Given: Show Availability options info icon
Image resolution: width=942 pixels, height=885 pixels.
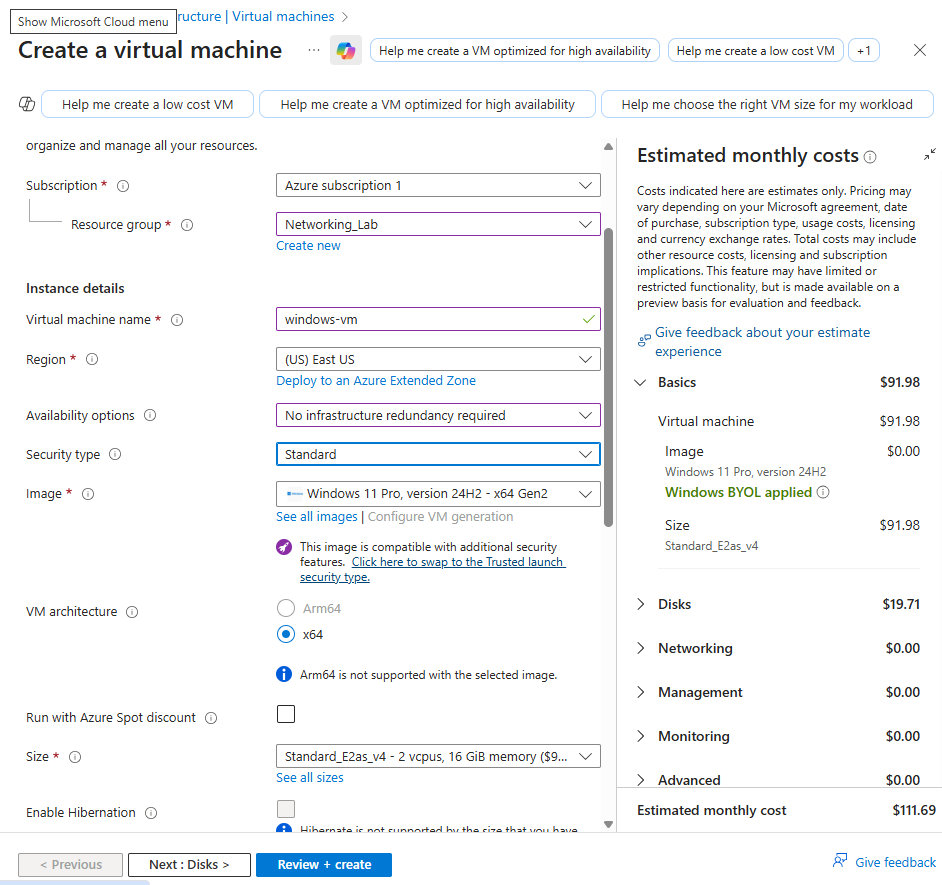Looking at the screenshot, I should click(x=150, y=415).
